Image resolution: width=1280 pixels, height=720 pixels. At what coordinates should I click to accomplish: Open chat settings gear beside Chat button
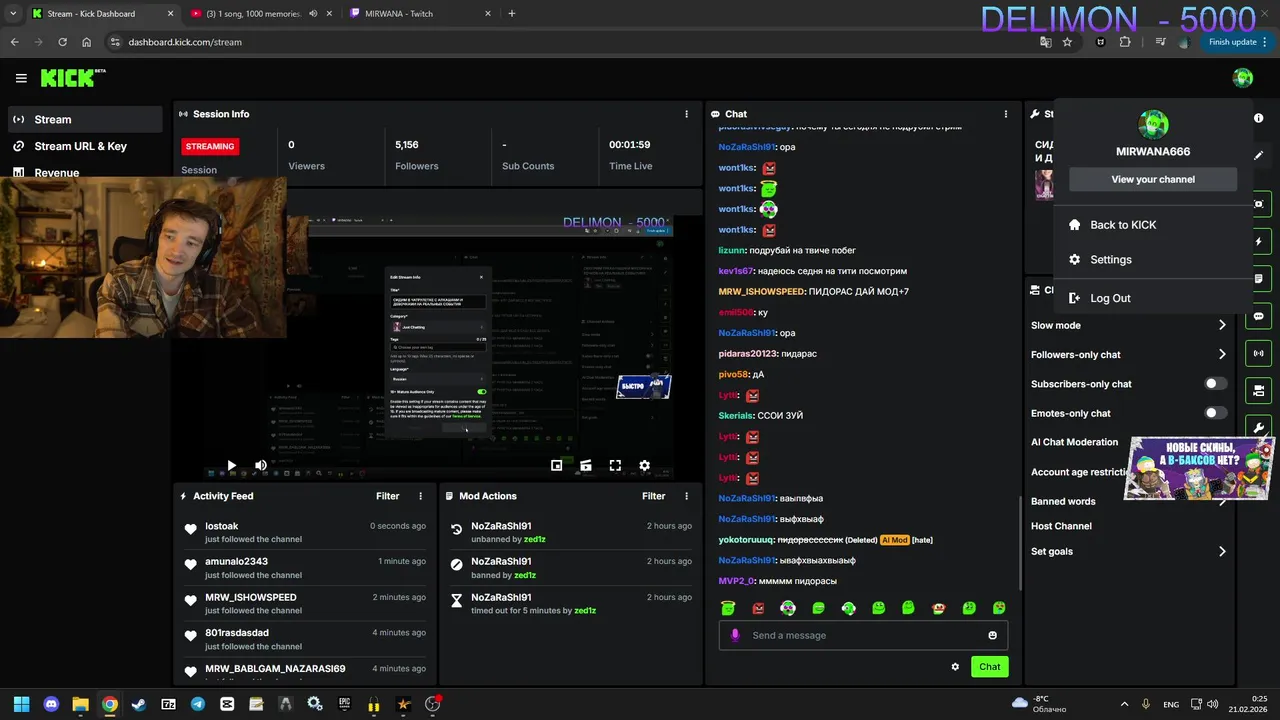point(955,667)
